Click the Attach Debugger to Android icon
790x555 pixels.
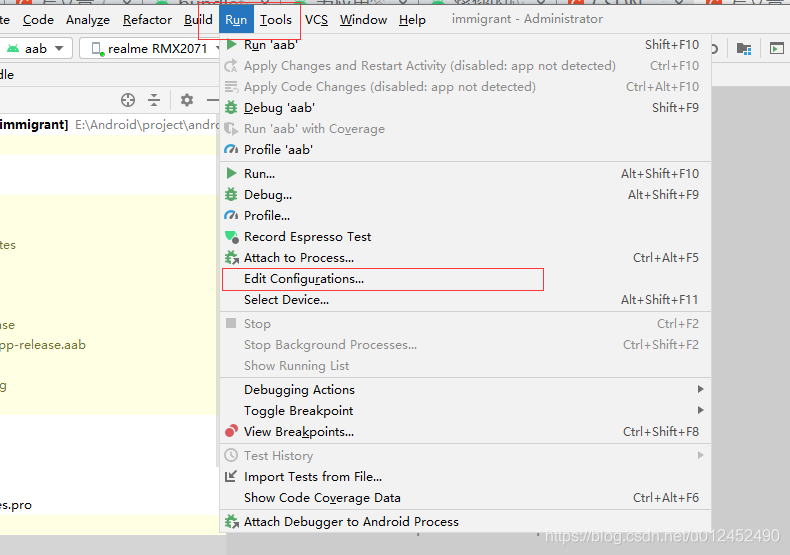pos(231,521)
